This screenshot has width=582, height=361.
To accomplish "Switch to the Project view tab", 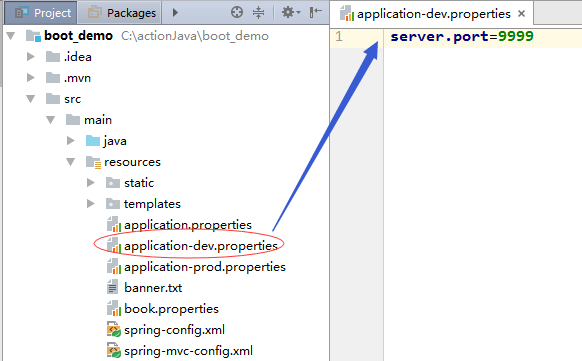I will coord(41,13).
